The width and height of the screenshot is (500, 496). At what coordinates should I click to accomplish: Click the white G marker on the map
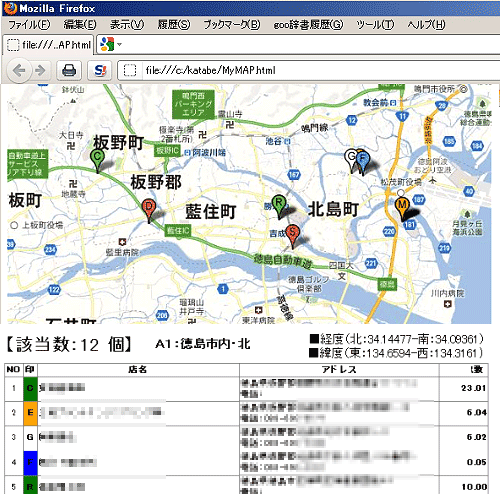350,160
